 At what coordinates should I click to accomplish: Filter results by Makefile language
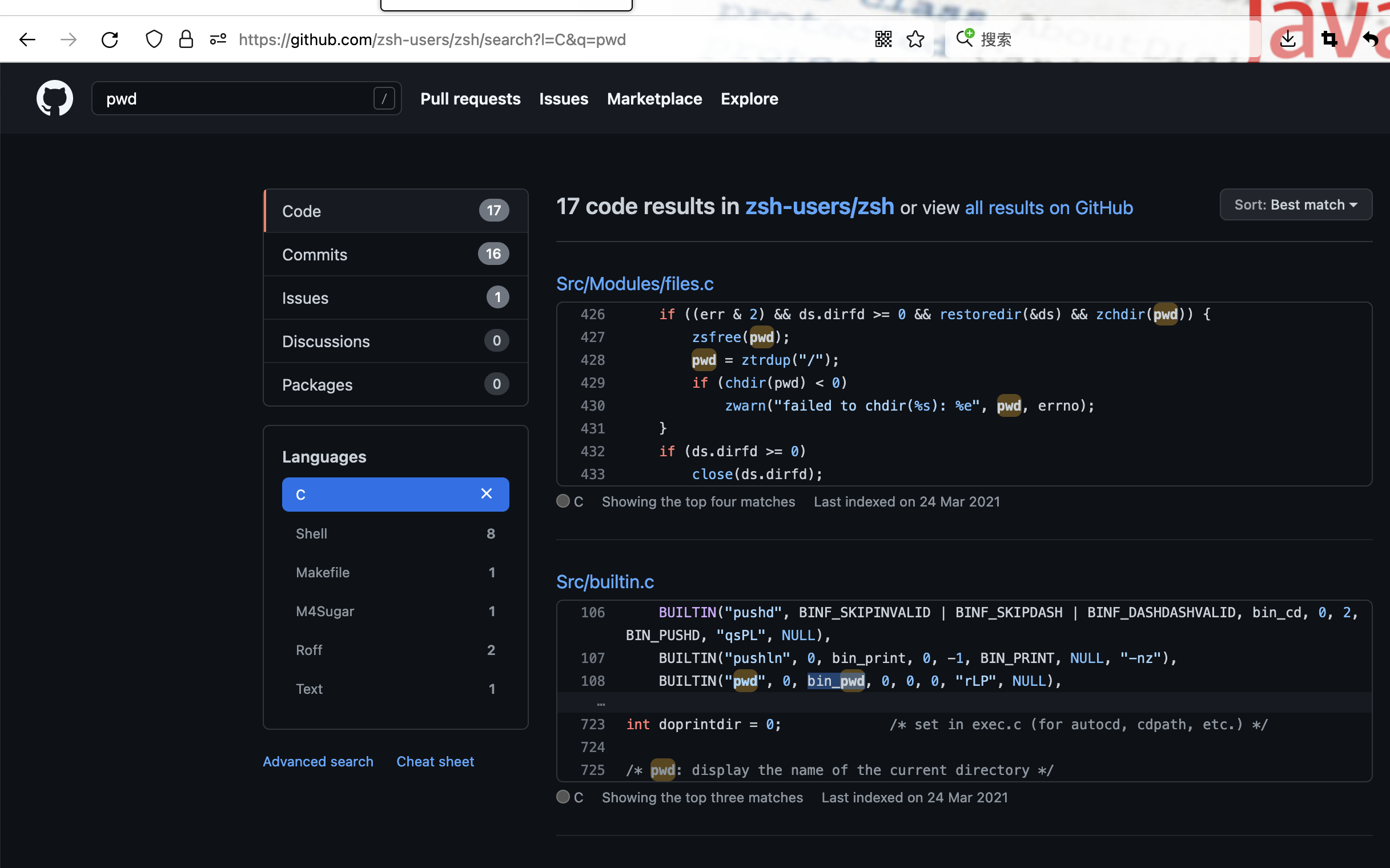coord(396,572)
